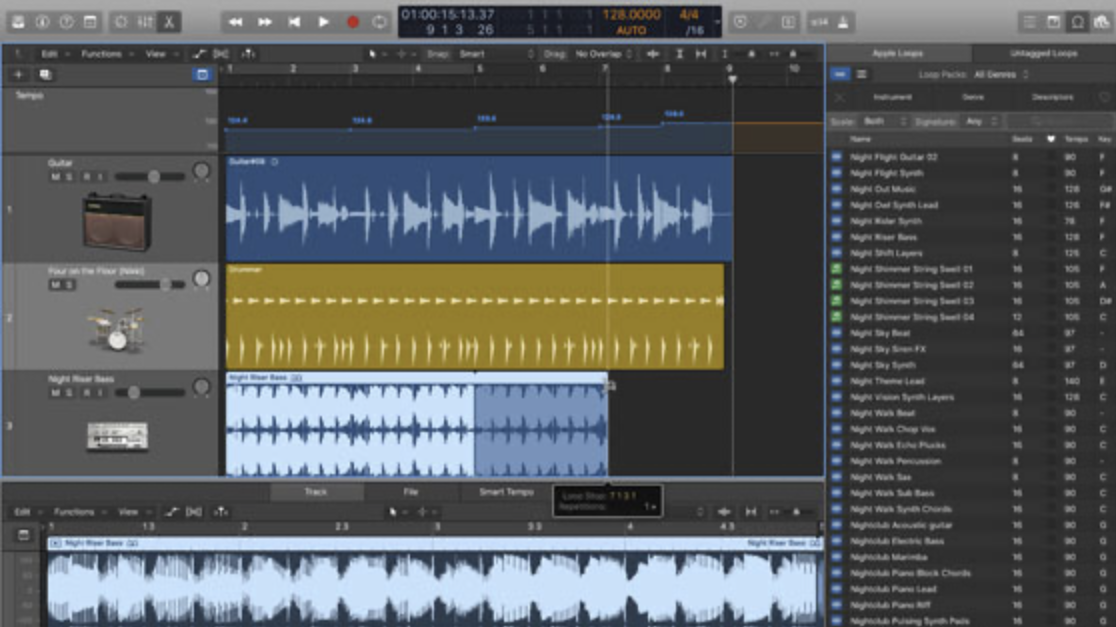1116x627 pixels.
Task: Switch to the Apple Loops tab
Action: click(x=897, y=53)
